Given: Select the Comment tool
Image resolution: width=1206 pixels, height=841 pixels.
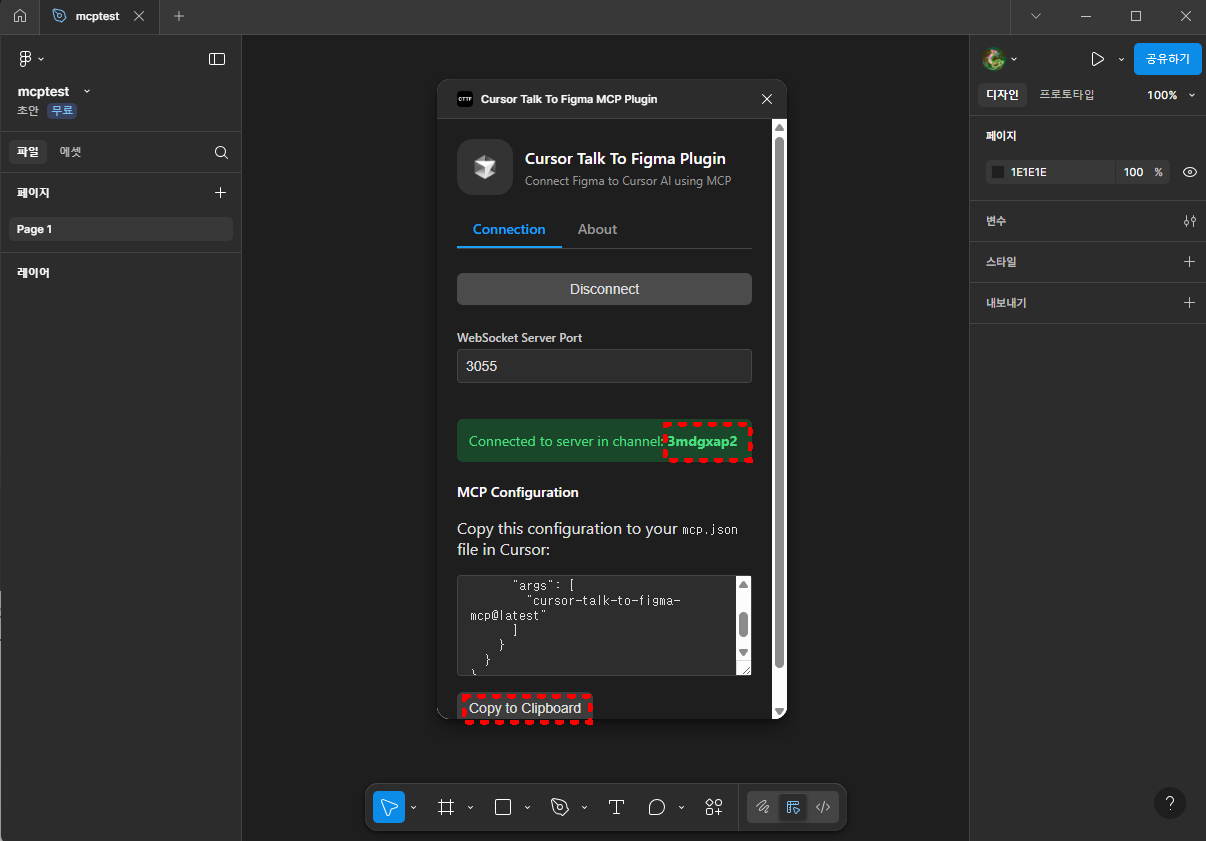Looking at the screenshot, I should 657,807.
